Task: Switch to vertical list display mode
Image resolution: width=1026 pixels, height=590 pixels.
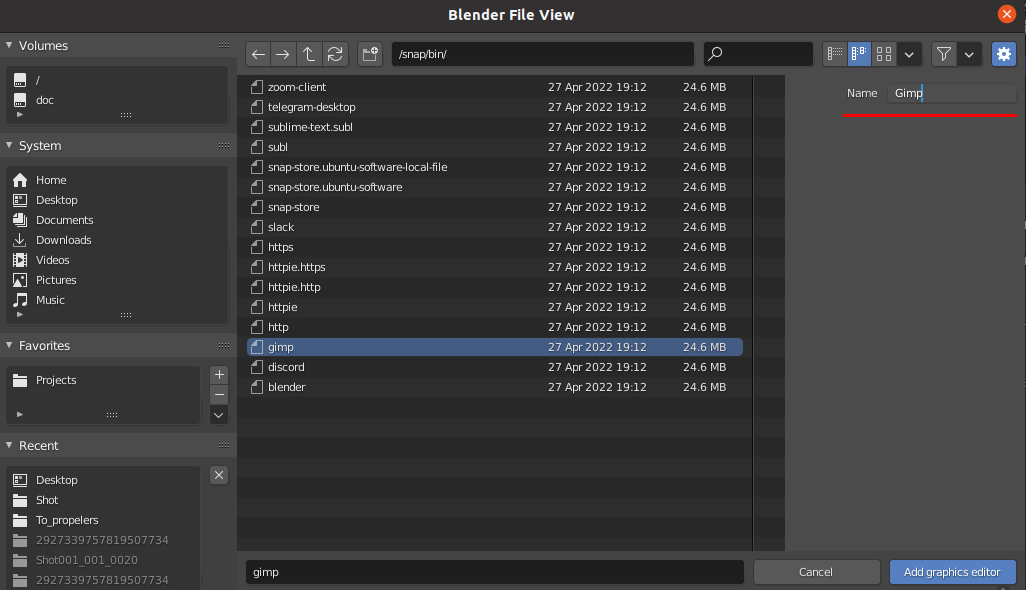Action: tap(835, 54)
